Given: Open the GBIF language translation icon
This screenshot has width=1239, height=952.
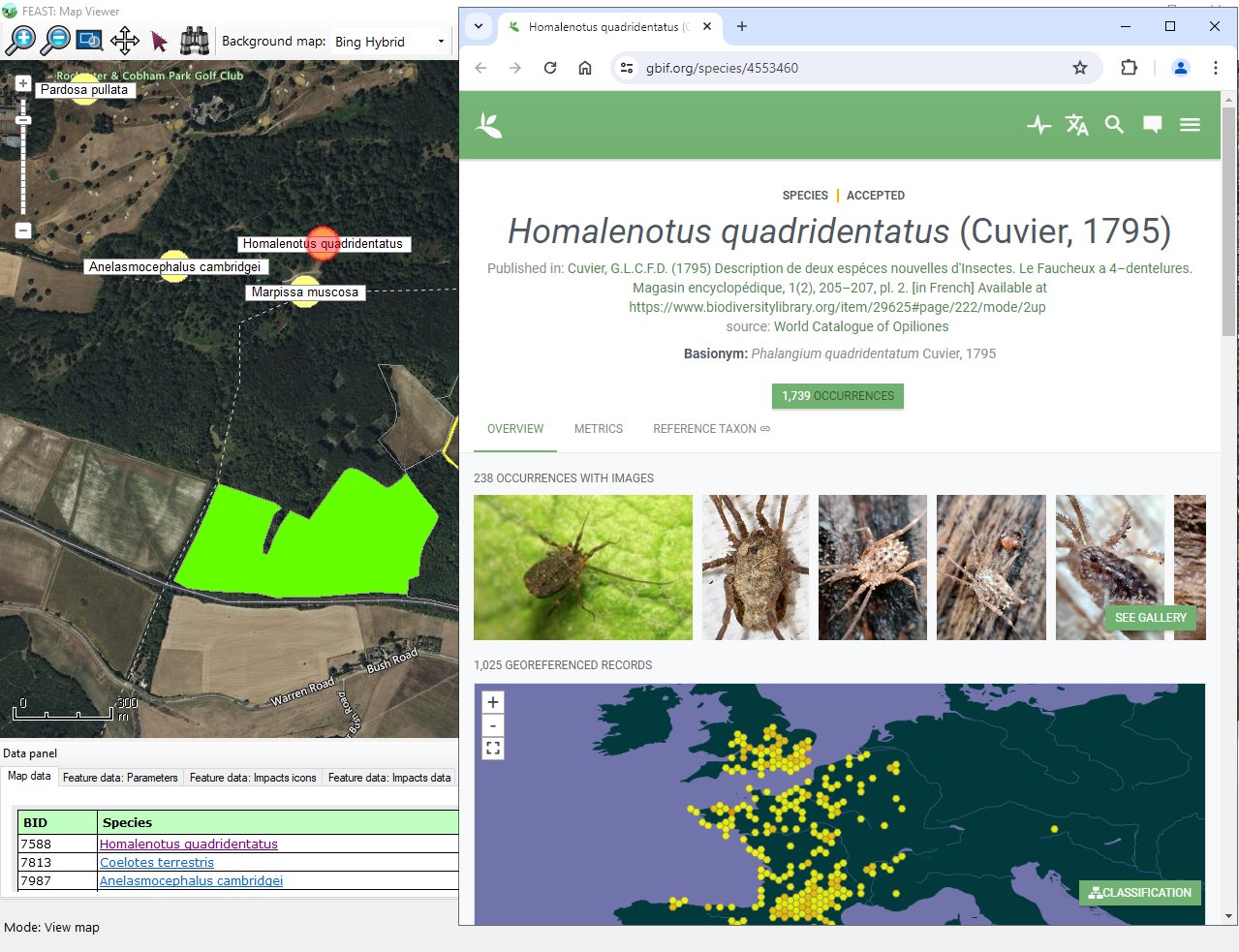Looking at the screenshot, I should 1076,125.
